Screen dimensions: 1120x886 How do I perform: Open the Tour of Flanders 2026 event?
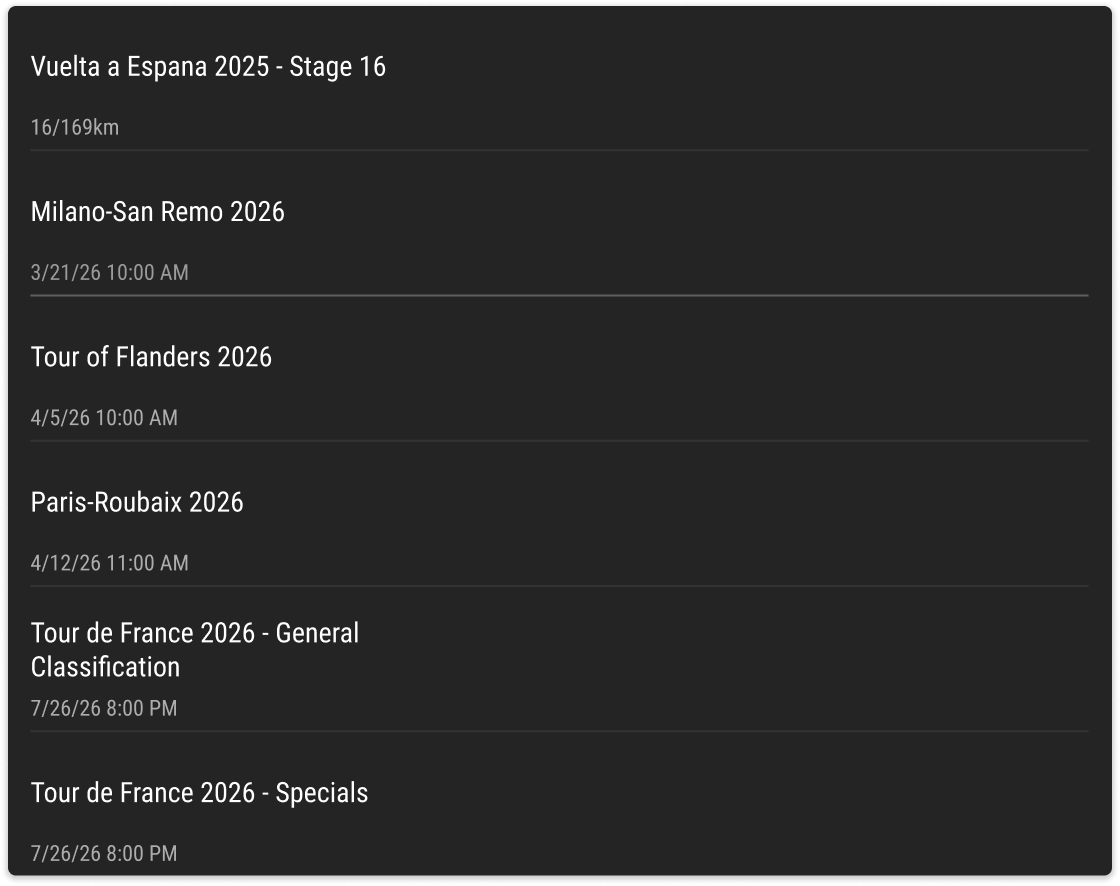pos(151,357)
